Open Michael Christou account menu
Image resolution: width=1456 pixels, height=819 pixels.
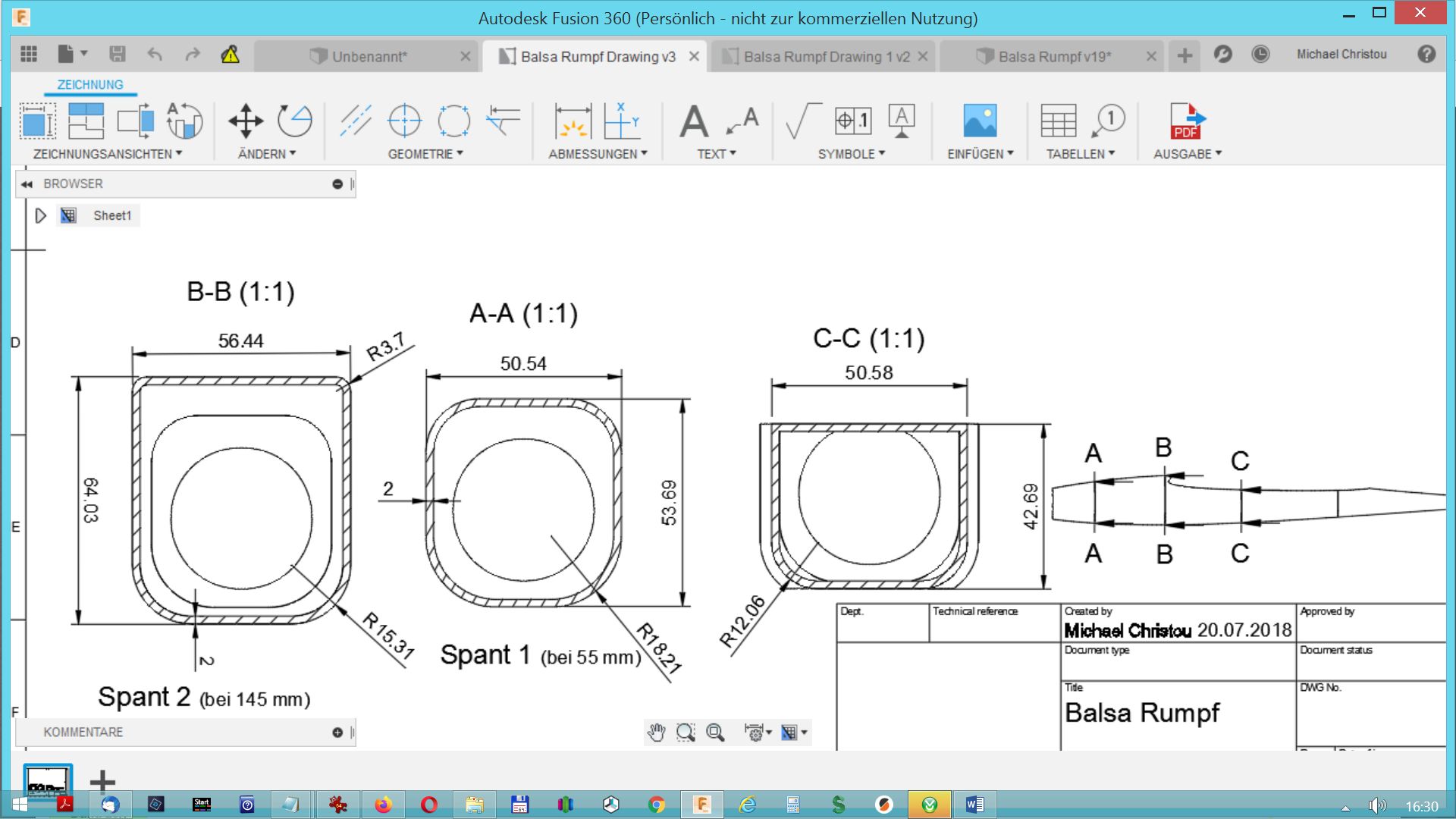1341,55
